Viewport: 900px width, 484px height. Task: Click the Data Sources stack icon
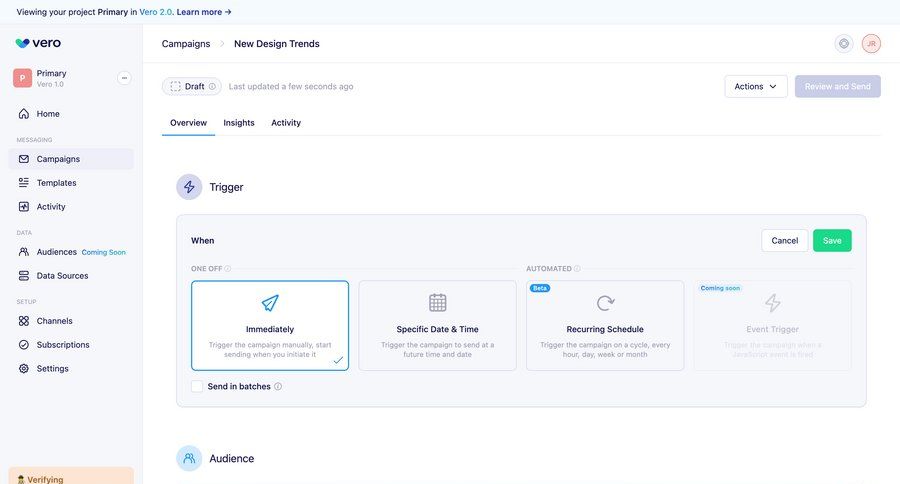pos(24,276)
